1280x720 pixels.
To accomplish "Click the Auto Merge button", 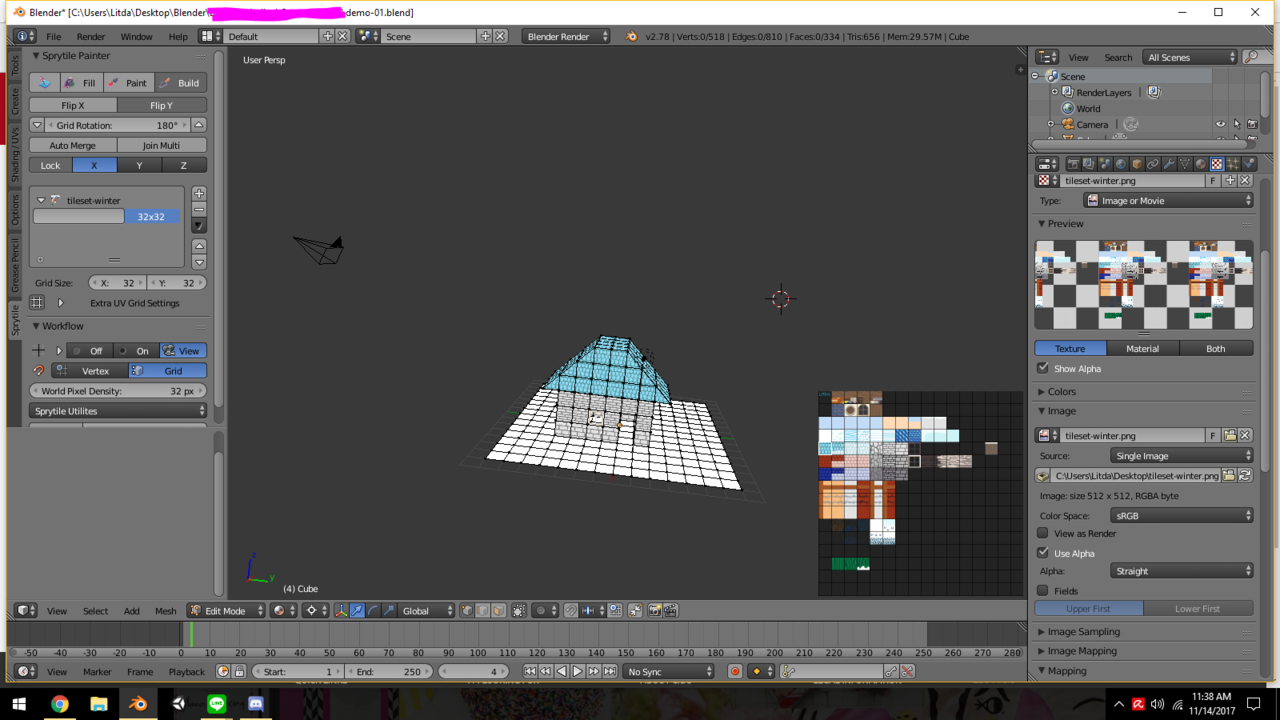I will click(73, 145).
